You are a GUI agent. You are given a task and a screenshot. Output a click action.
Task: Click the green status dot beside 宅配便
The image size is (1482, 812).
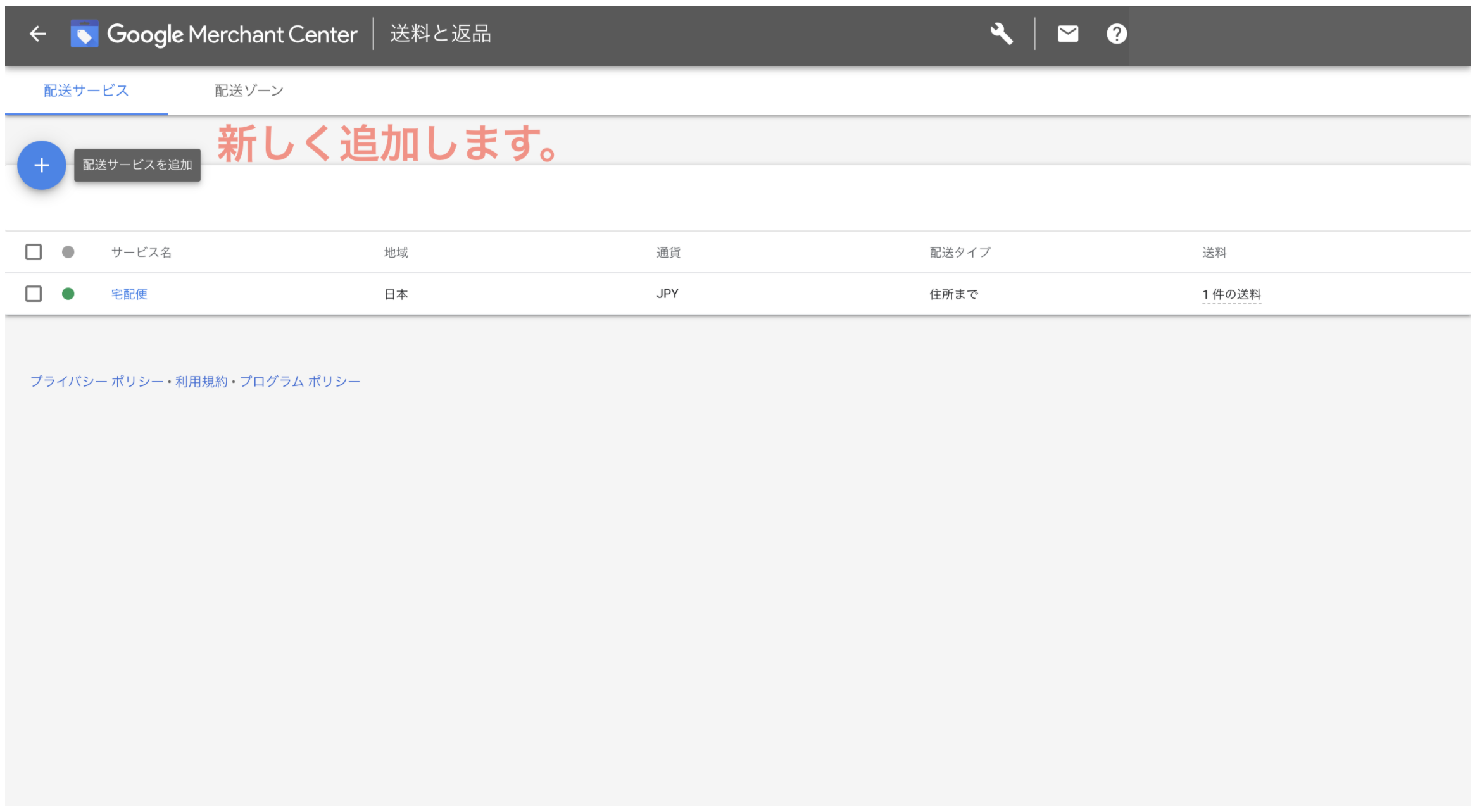(68, 294)
